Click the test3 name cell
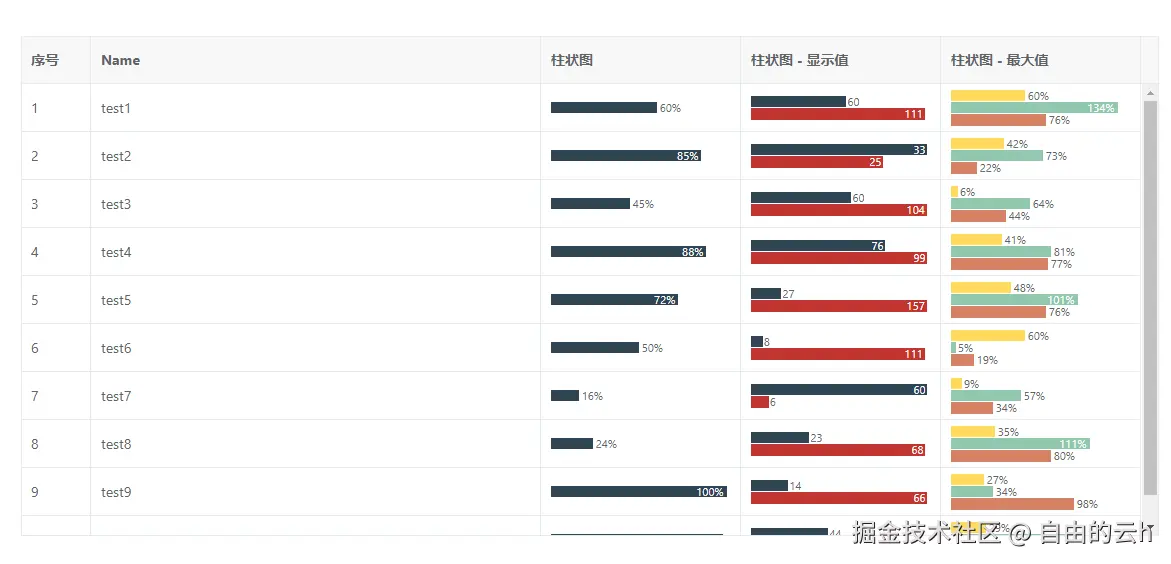Screen dimensions: 1171x564 [x=116, y=204]
